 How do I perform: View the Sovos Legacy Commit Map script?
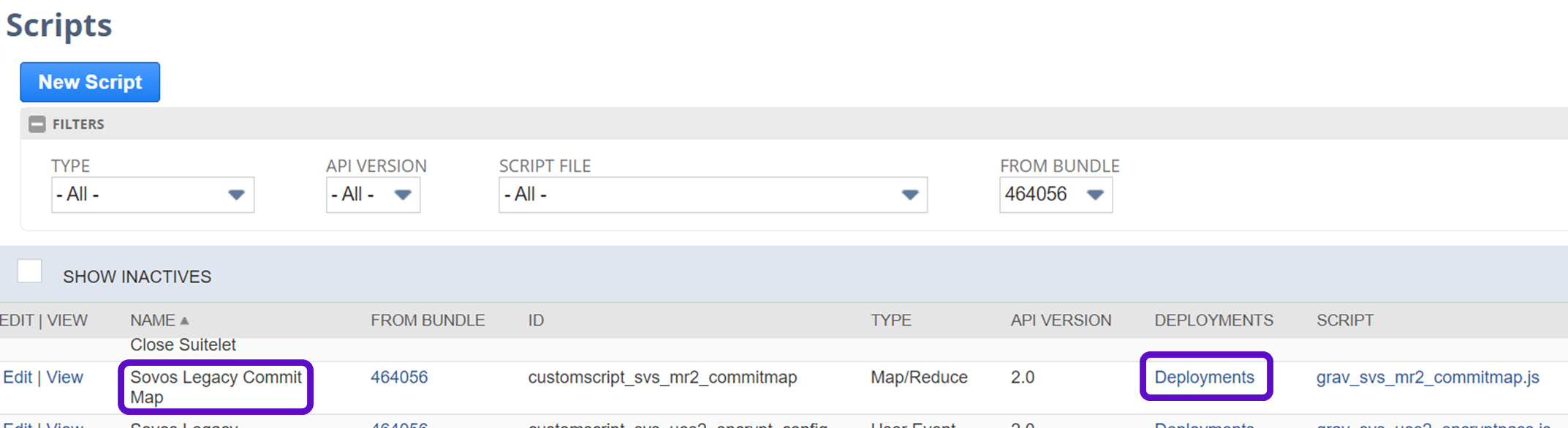click(x=65, y=378)
